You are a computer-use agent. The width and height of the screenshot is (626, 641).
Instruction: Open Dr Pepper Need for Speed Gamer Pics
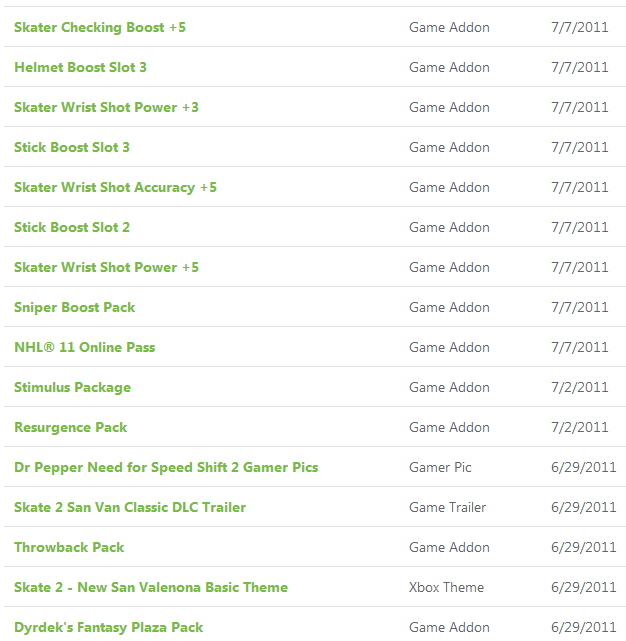tap(166, 468)
